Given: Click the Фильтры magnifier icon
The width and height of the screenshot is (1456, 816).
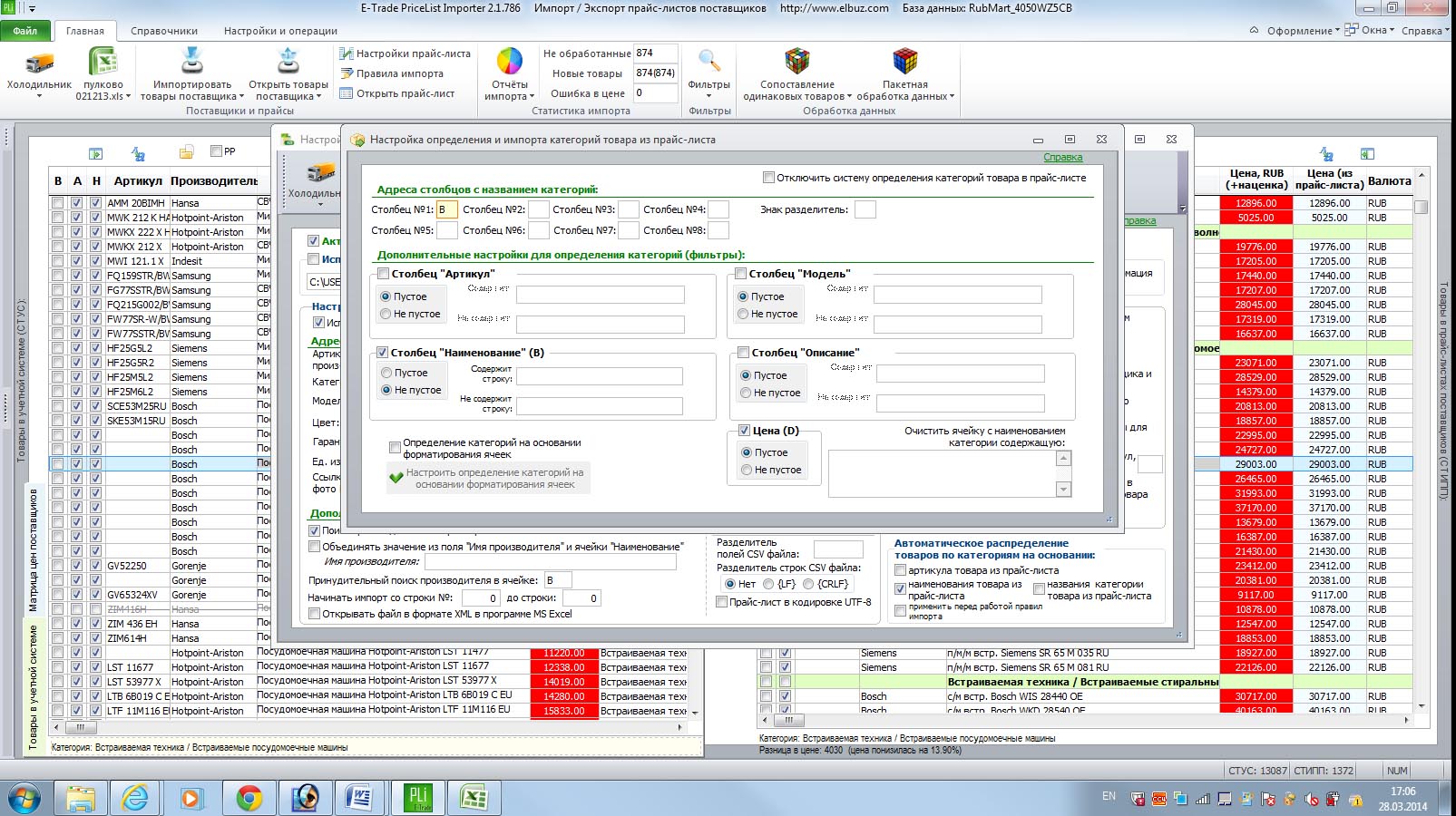Looking at the screenshot, I should [709, 62].
